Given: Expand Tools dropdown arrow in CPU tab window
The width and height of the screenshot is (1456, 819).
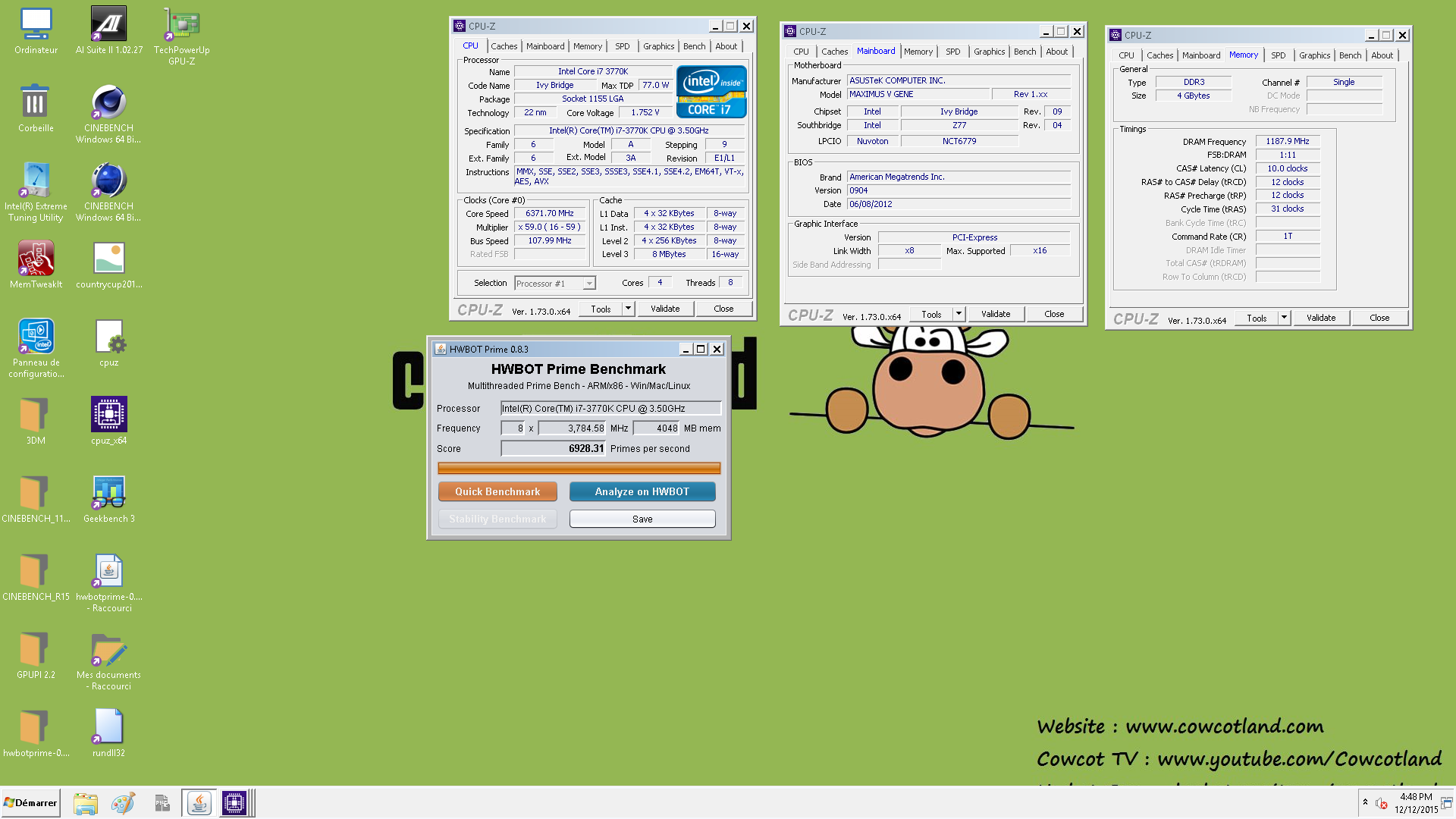Looking at the screenshot, I should coord(628,309).
